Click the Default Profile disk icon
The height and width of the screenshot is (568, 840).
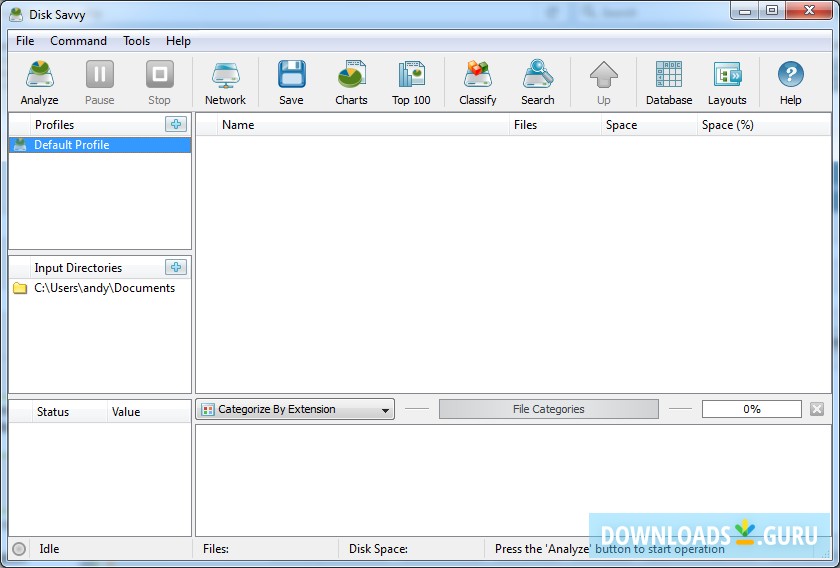tap(20, 145)
